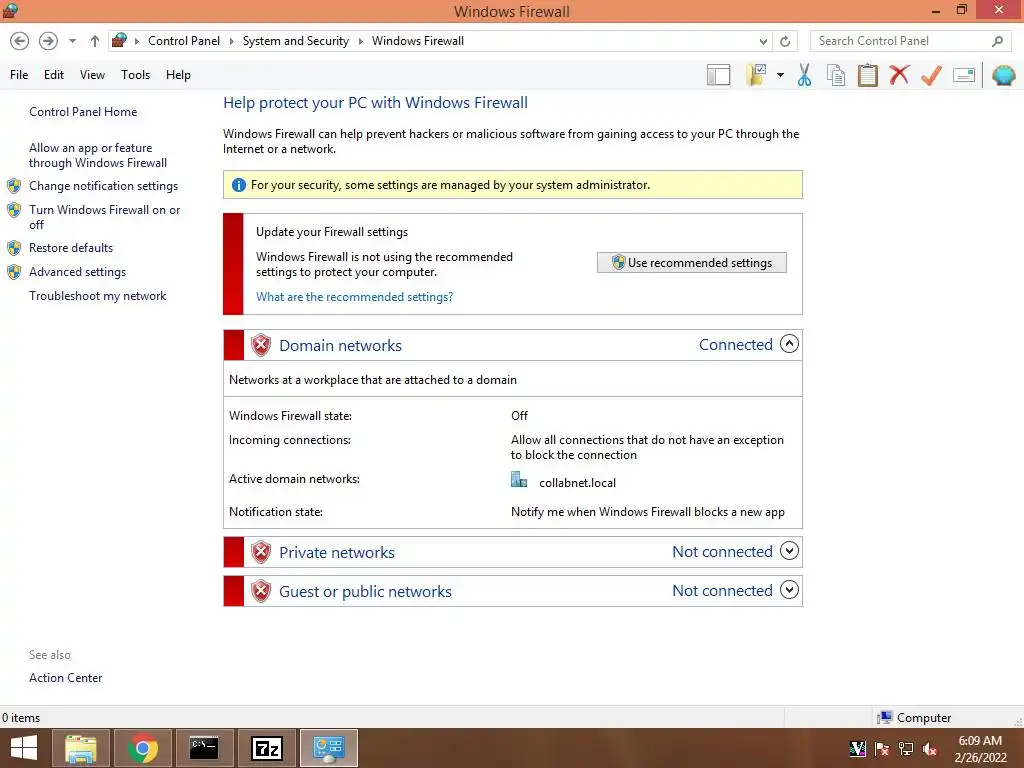Toggle the preview pane toolbar icon
The image size is (1024, 768).
718,75
